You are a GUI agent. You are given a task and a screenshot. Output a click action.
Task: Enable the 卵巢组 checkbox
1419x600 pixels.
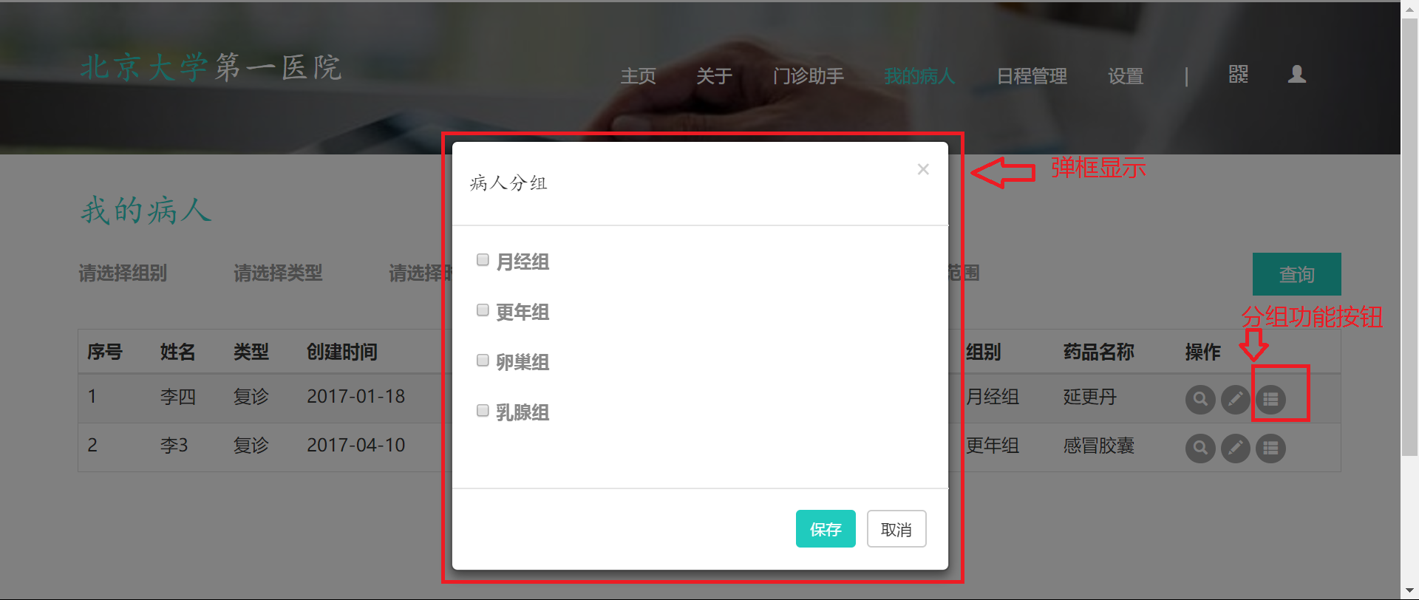coord(483,360)
